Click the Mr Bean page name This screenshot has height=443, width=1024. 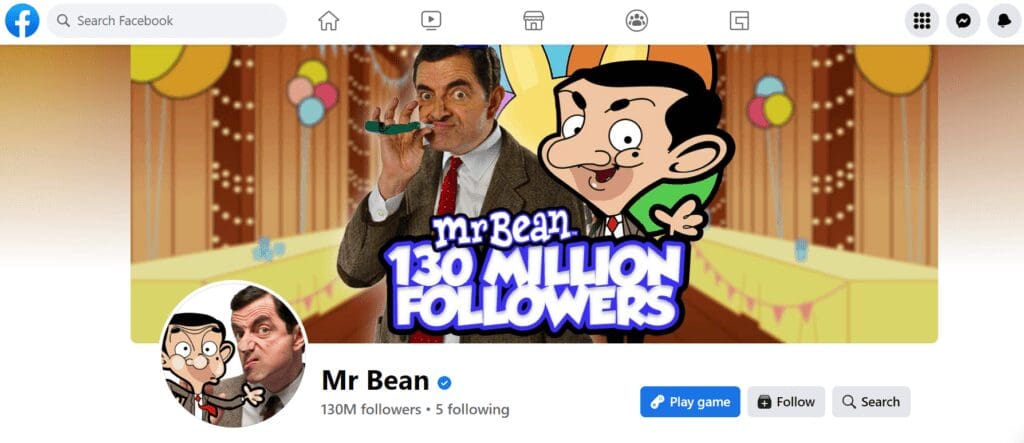click(376, 380)
